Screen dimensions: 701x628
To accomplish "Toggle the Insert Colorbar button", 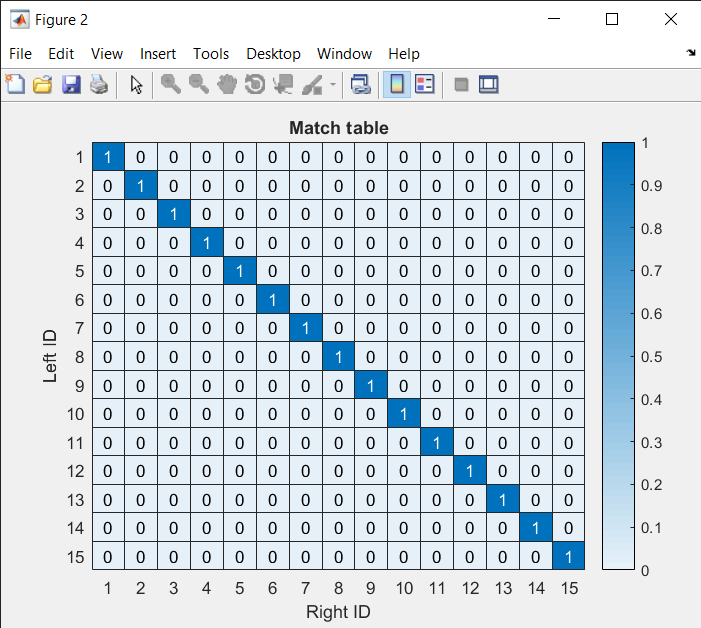I will [397, 84].
